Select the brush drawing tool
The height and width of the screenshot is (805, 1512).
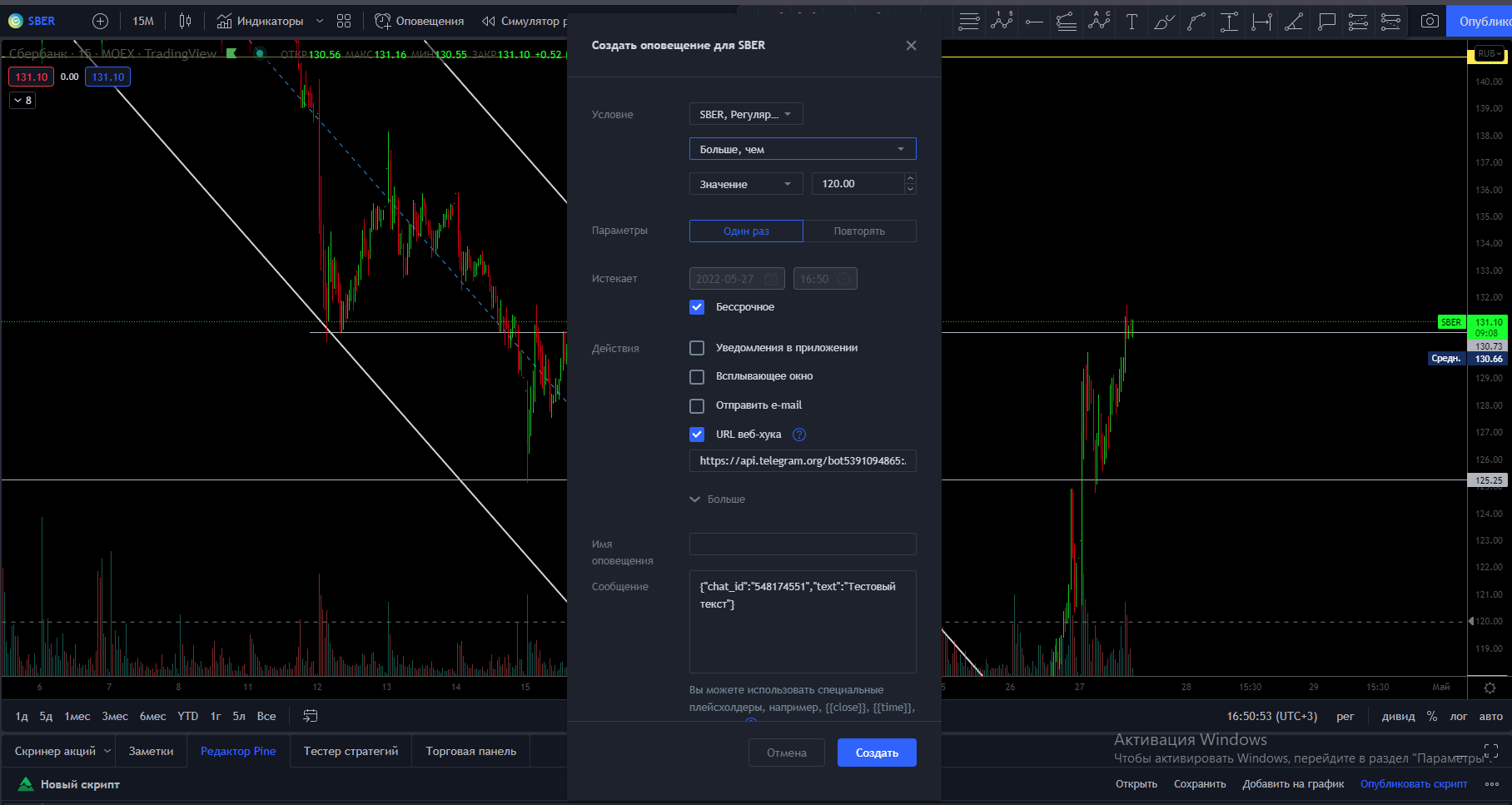pos(1164,22)
